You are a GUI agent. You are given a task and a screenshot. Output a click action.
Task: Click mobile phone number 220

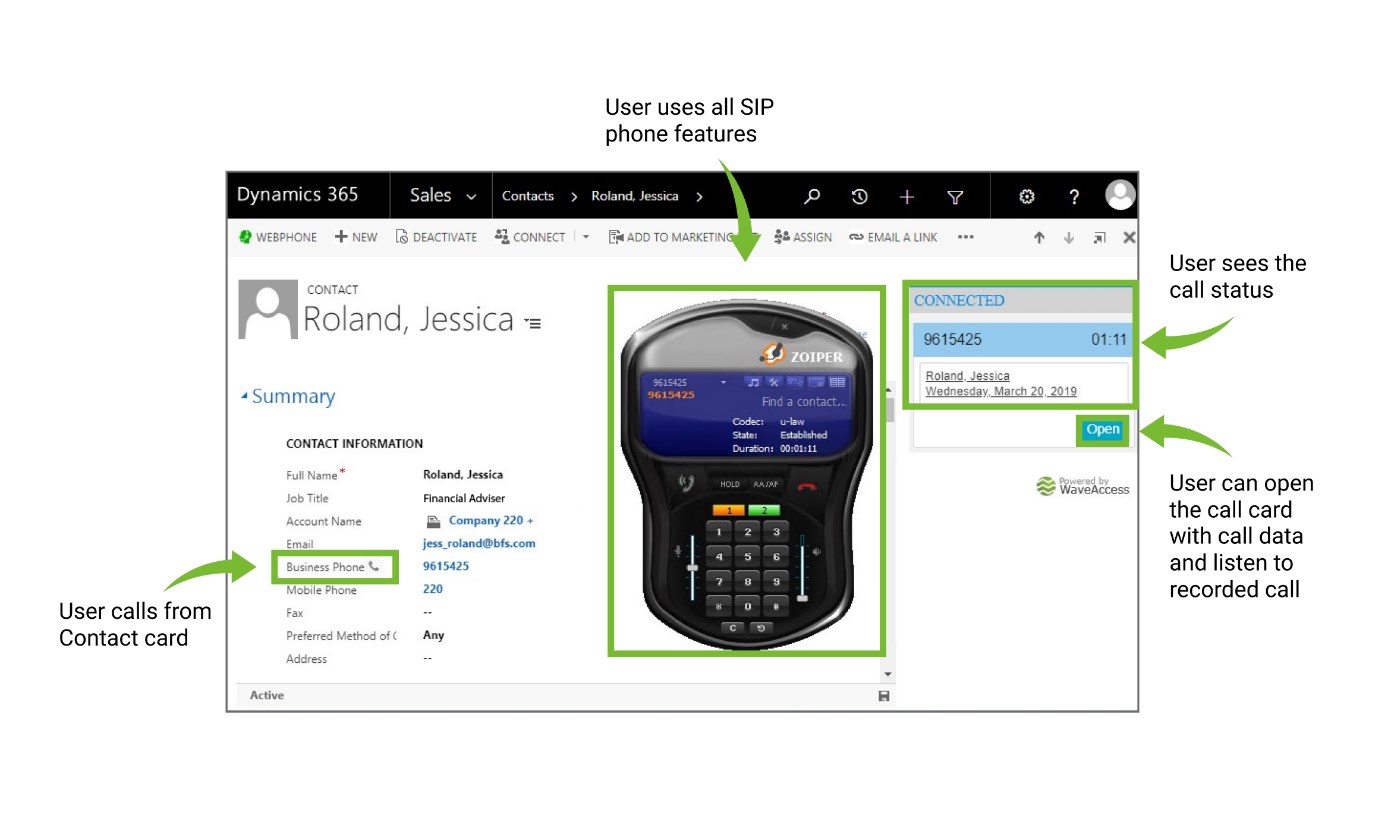point(433,589)
